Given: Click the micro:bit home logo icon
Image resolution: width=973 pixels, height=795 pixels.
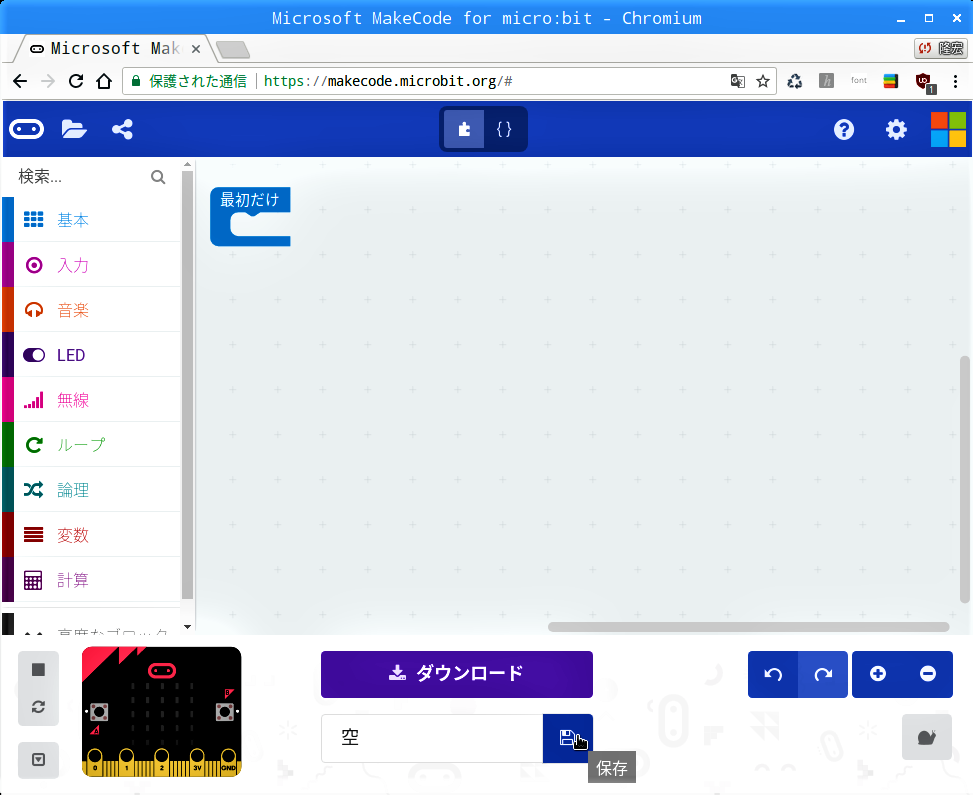Looking at the screenshot, I should [26, 129].
